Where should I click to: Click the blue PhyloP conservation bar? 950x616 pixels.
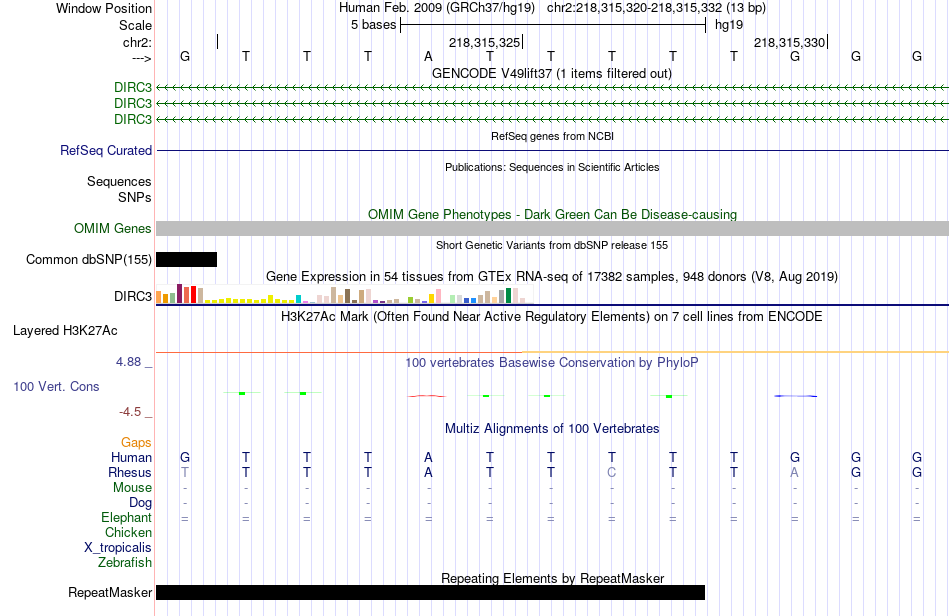click(796, 396)
